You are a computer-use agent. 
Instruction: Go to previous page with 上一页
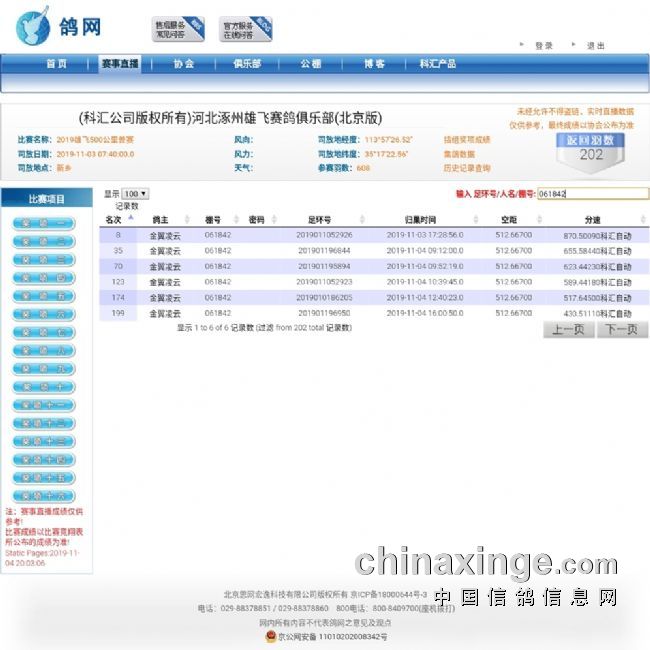(568, 329)
